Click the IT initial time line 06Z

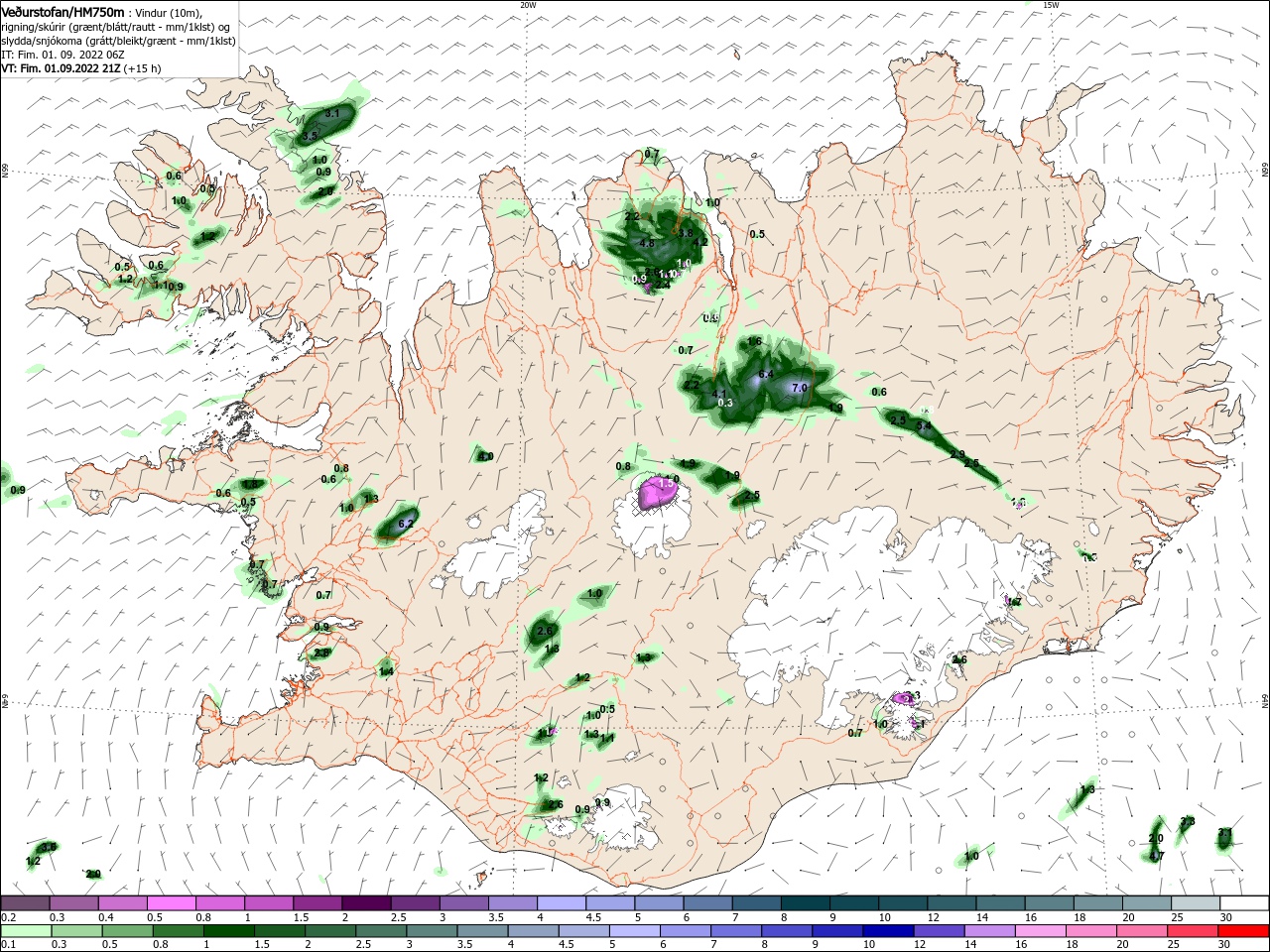pos(63,55)
